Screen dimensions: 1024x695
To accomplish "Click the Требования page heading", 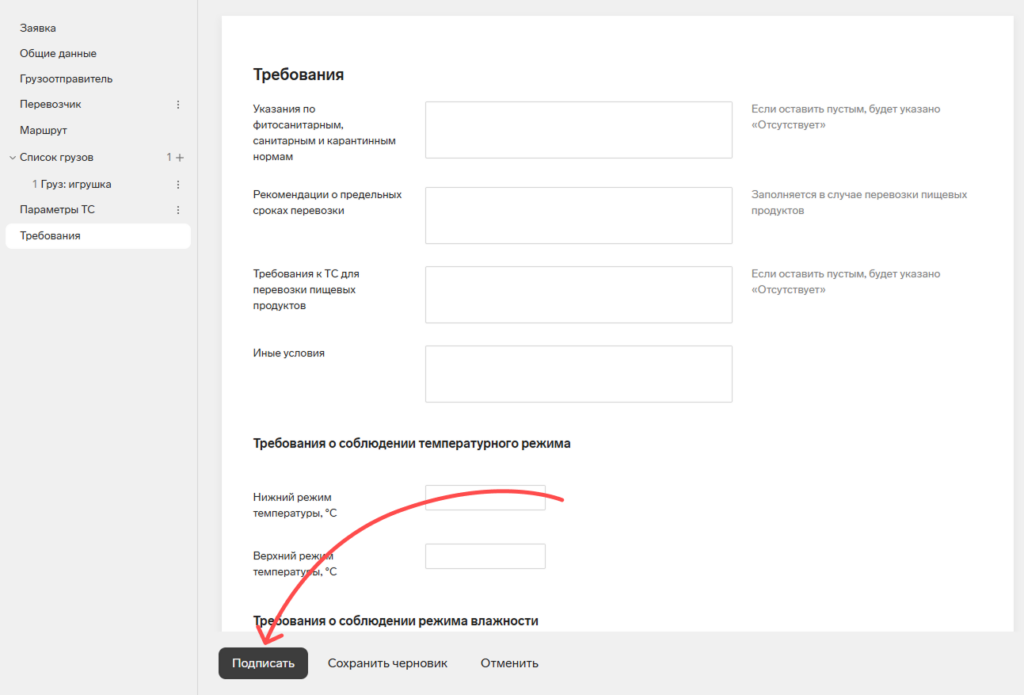I will pos(298,74).
